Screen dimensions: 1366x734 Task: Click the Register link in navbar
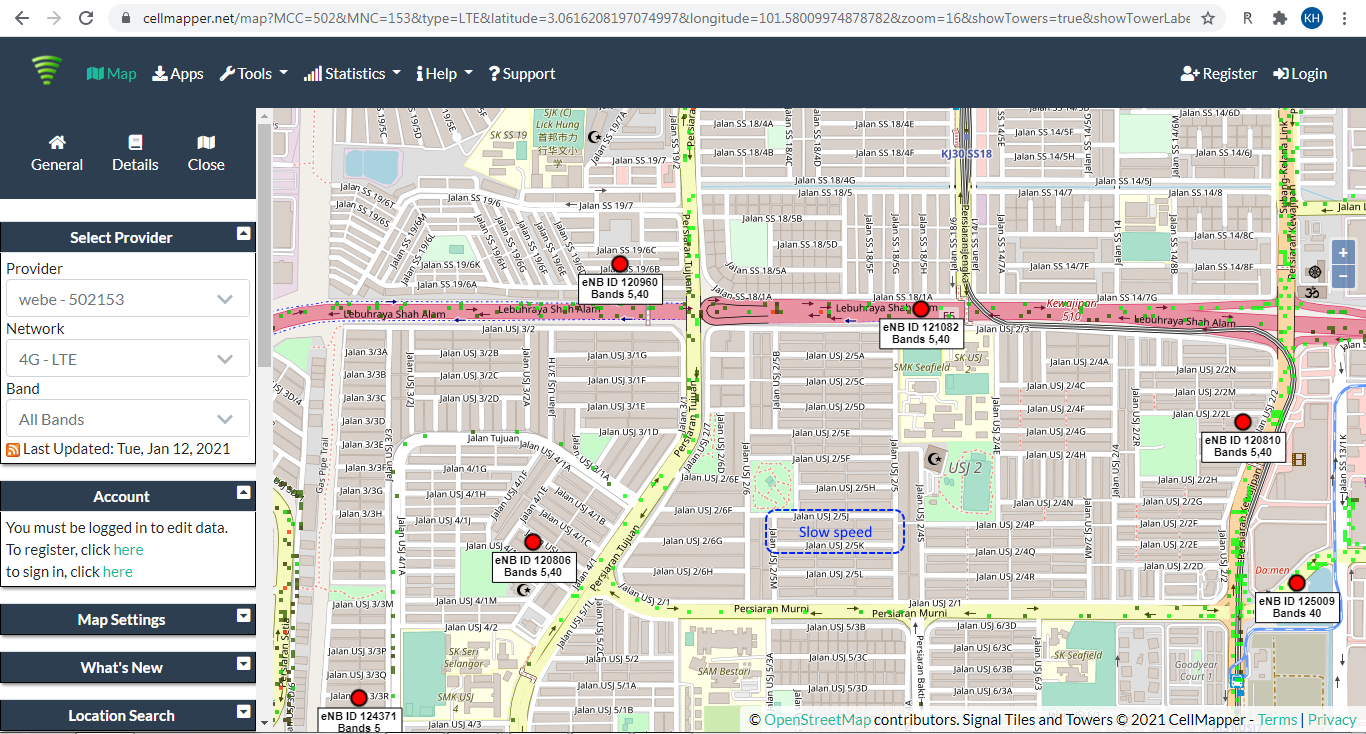(x=1219, y=73)
